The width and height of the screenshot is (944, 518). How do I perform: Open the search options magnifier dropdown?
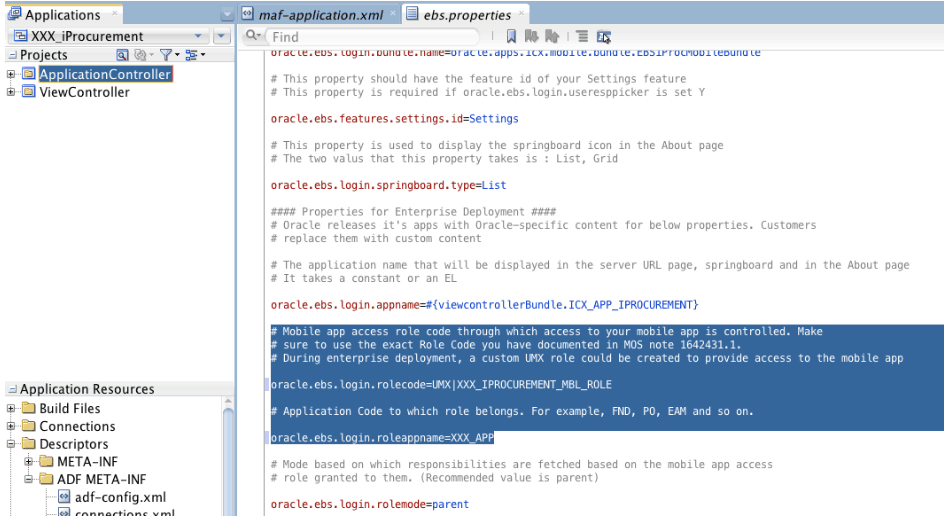point(253,36)
